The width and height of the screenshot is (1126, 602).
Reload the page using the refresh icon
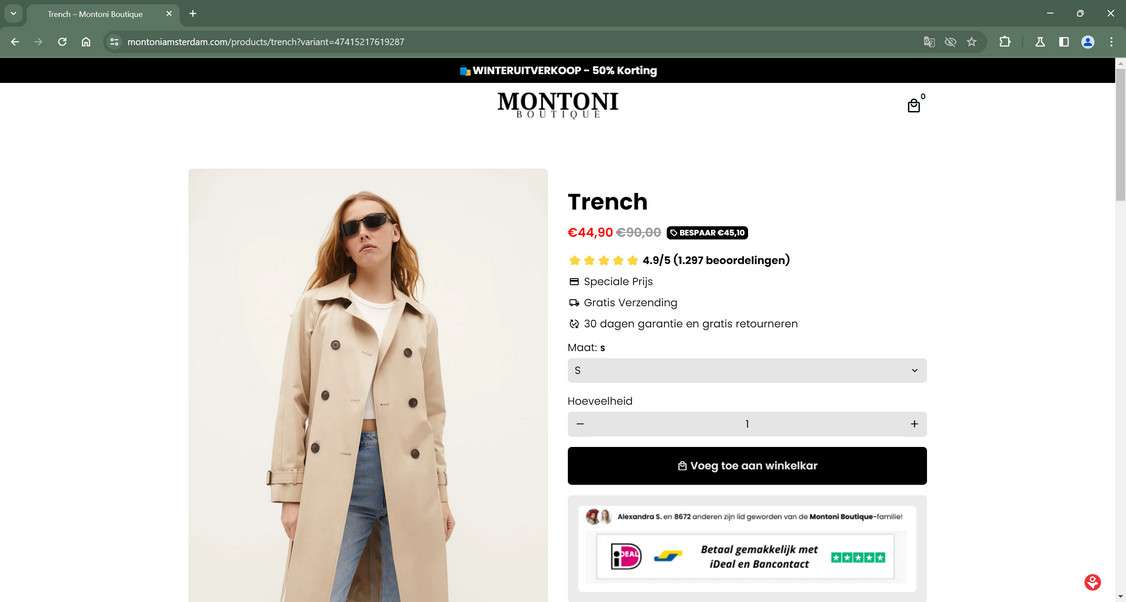click(61, 42)
